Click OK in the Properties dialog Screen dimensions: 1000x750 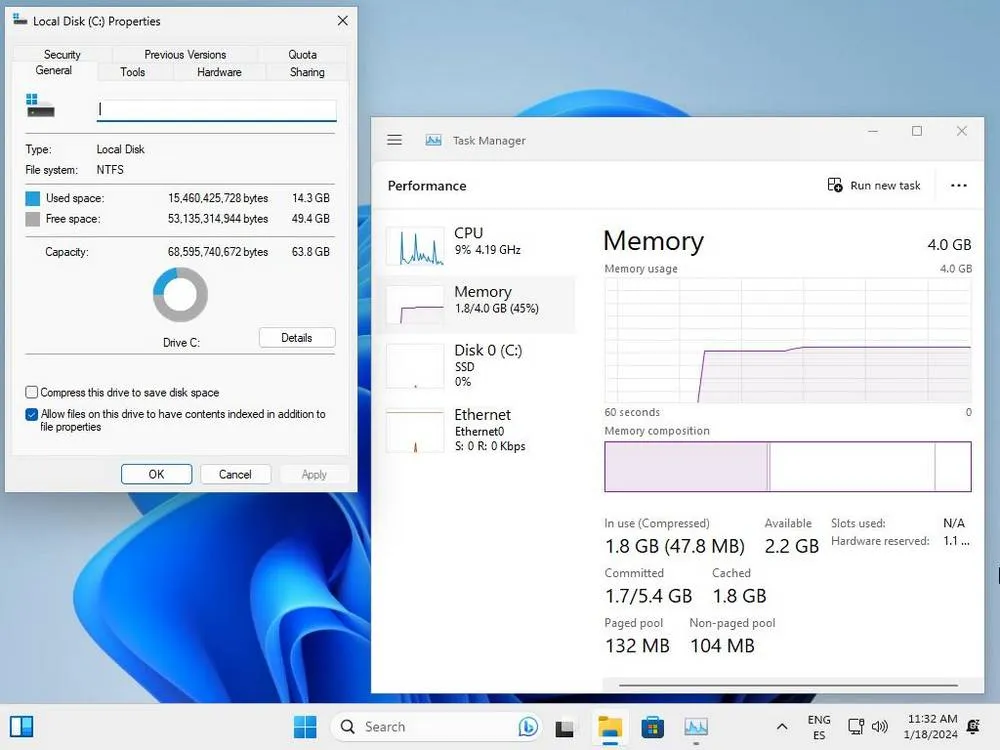156,474
